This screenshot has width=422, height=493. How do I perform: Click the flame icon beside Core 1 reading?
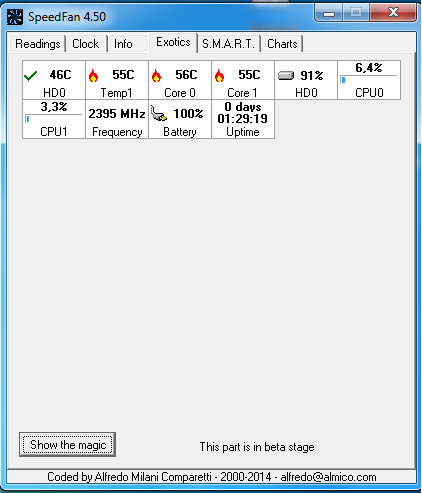point(219,76)
